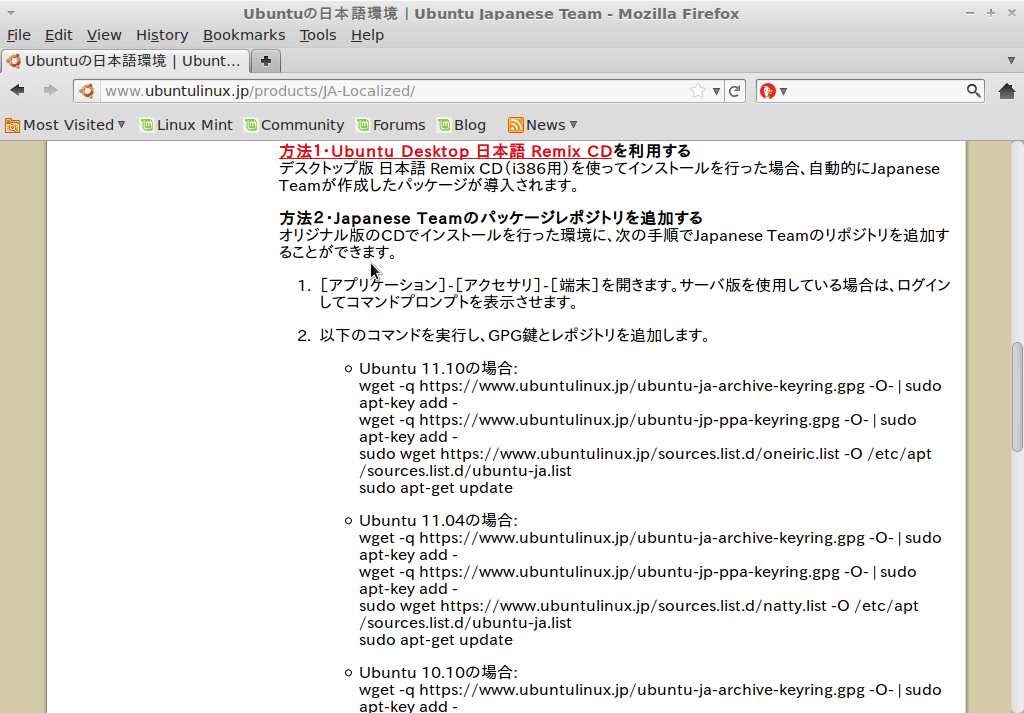Open the Help menu
The image size is (1024, 713).
coord(367,35)
